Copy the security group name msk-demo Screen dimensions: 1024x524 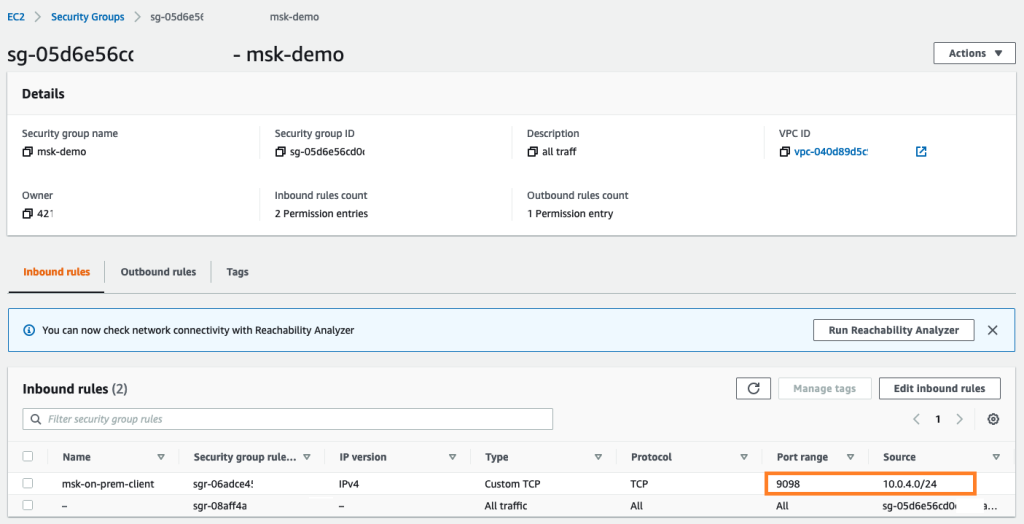tap(27, 152)
